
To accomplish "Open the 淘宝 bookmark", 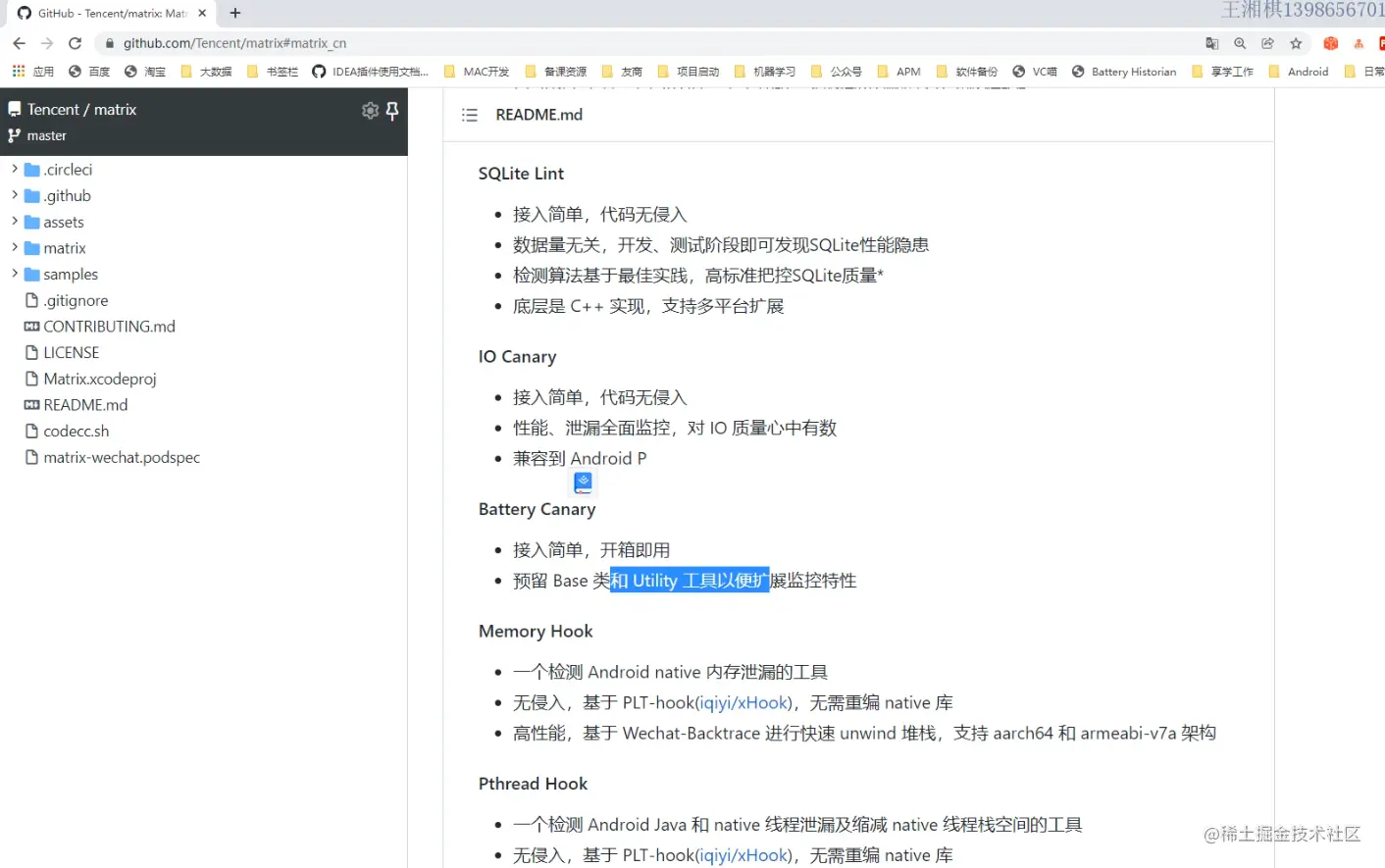I will click(145, 72).
